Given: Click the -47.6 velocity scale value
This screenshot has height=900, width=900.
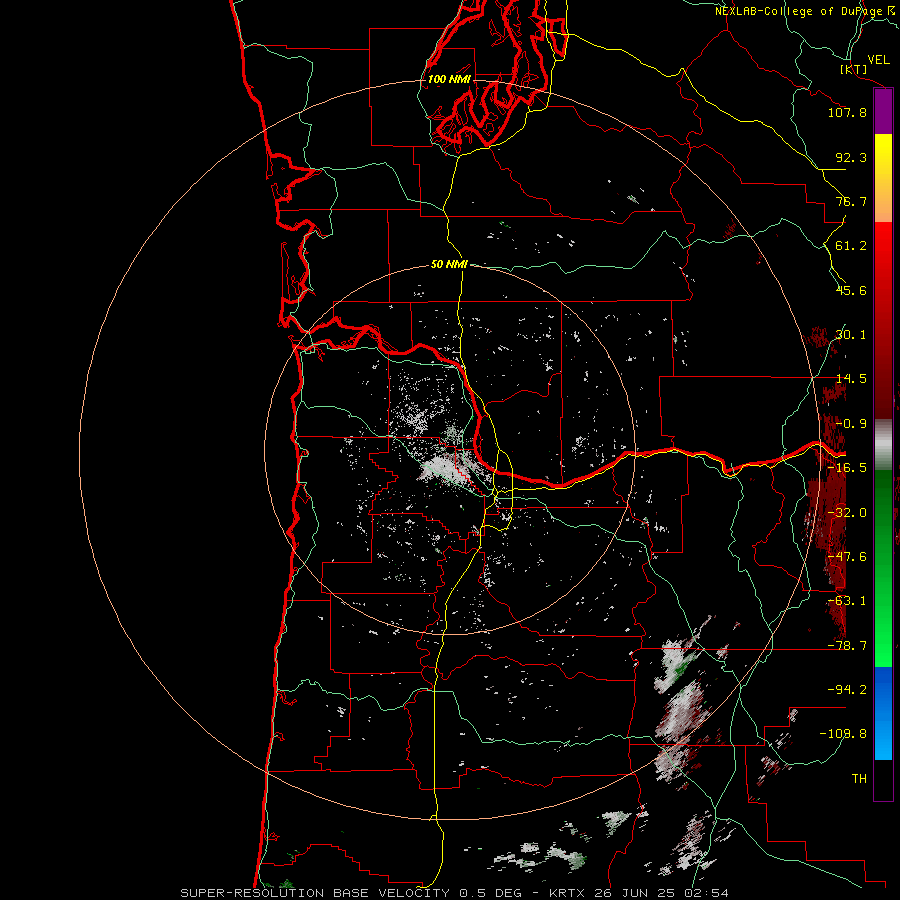Looking at the screenshot, I should coord(847,557).
